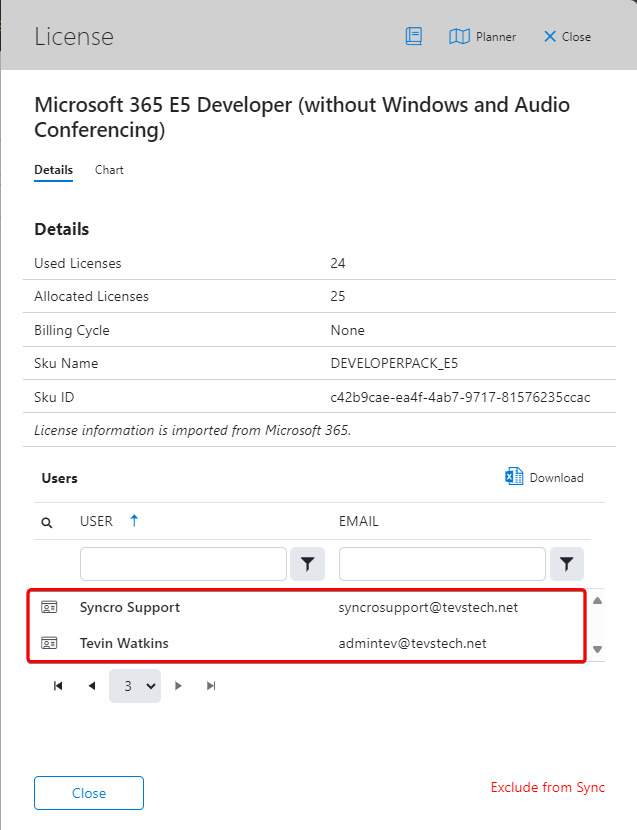Click email syncrosupport@tevstech.net
Screen dimensions: 637x830
tap(428, 607)
